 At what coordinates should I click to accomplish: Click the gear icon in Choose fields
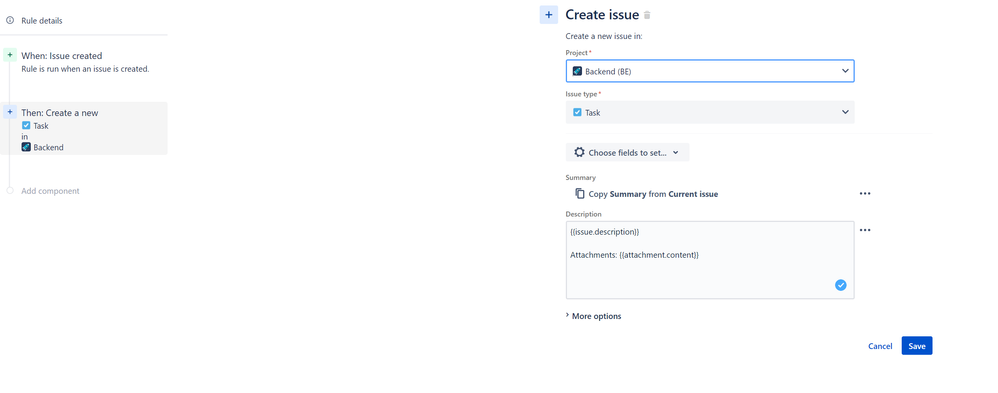pos(579,152)
